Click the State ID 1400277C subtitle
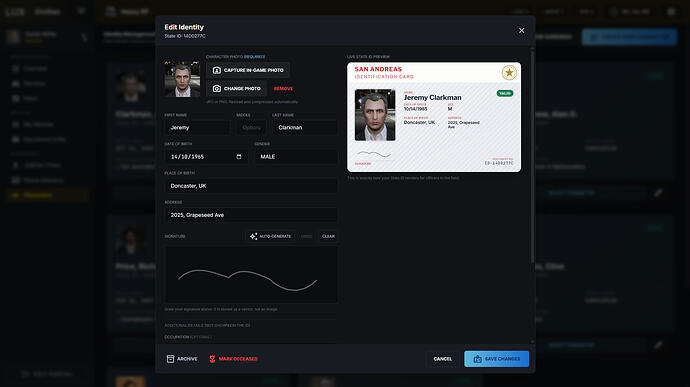The image size is (690, 387). tap(185, 36)
